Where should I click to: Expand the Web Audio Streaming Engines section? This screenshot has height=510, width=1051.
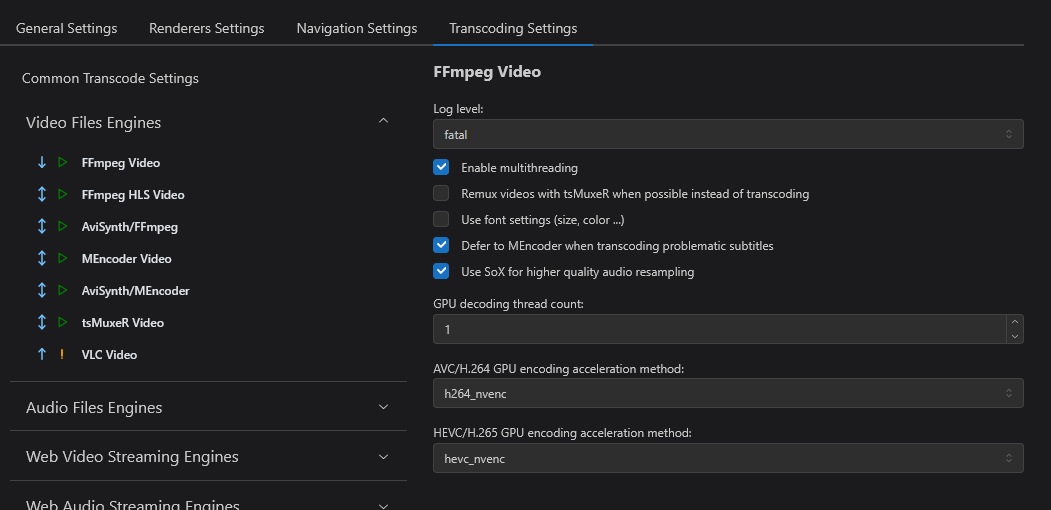point(383,505)
